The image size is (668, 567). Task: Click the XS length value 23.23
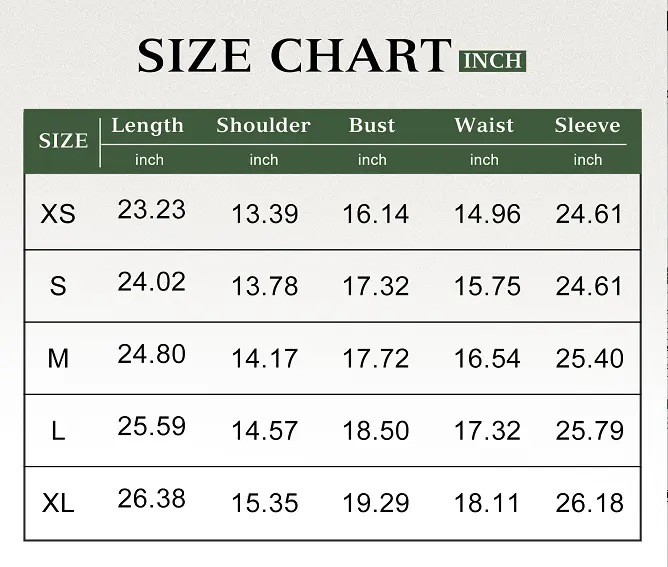(151, 209)
